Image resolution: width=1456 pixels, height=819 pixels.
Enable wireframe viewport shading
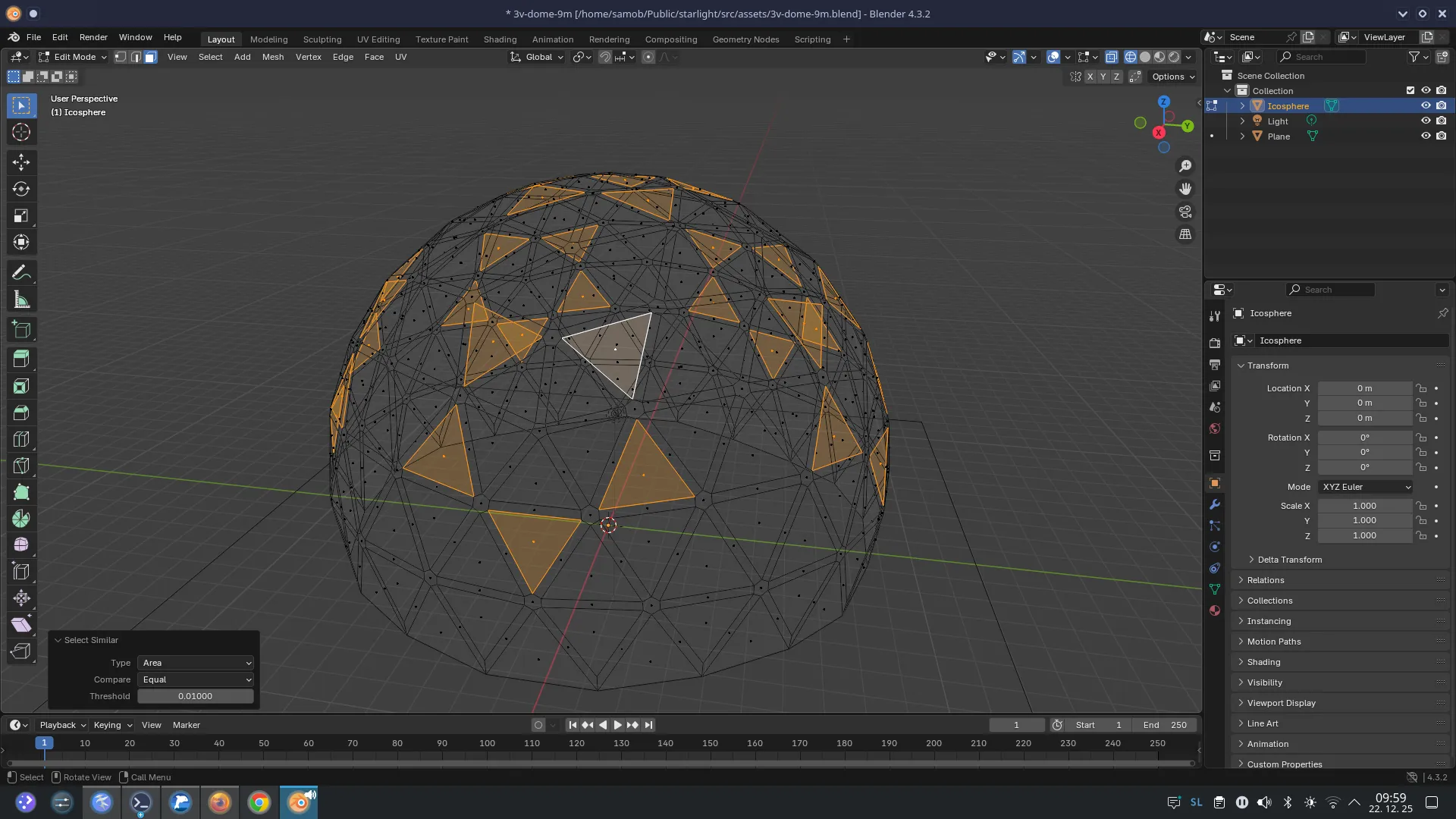point(1132,57)
